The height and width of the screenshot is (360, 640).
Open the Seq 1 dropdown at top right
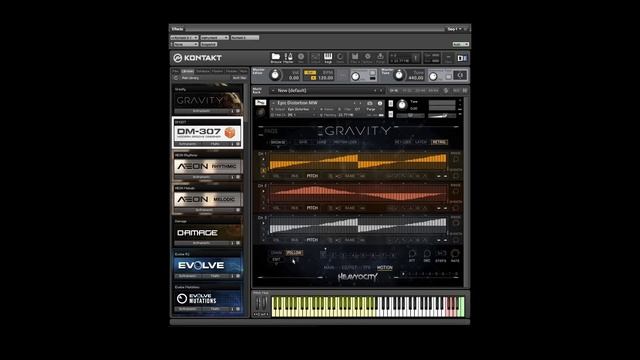click(x=454, y=29)
